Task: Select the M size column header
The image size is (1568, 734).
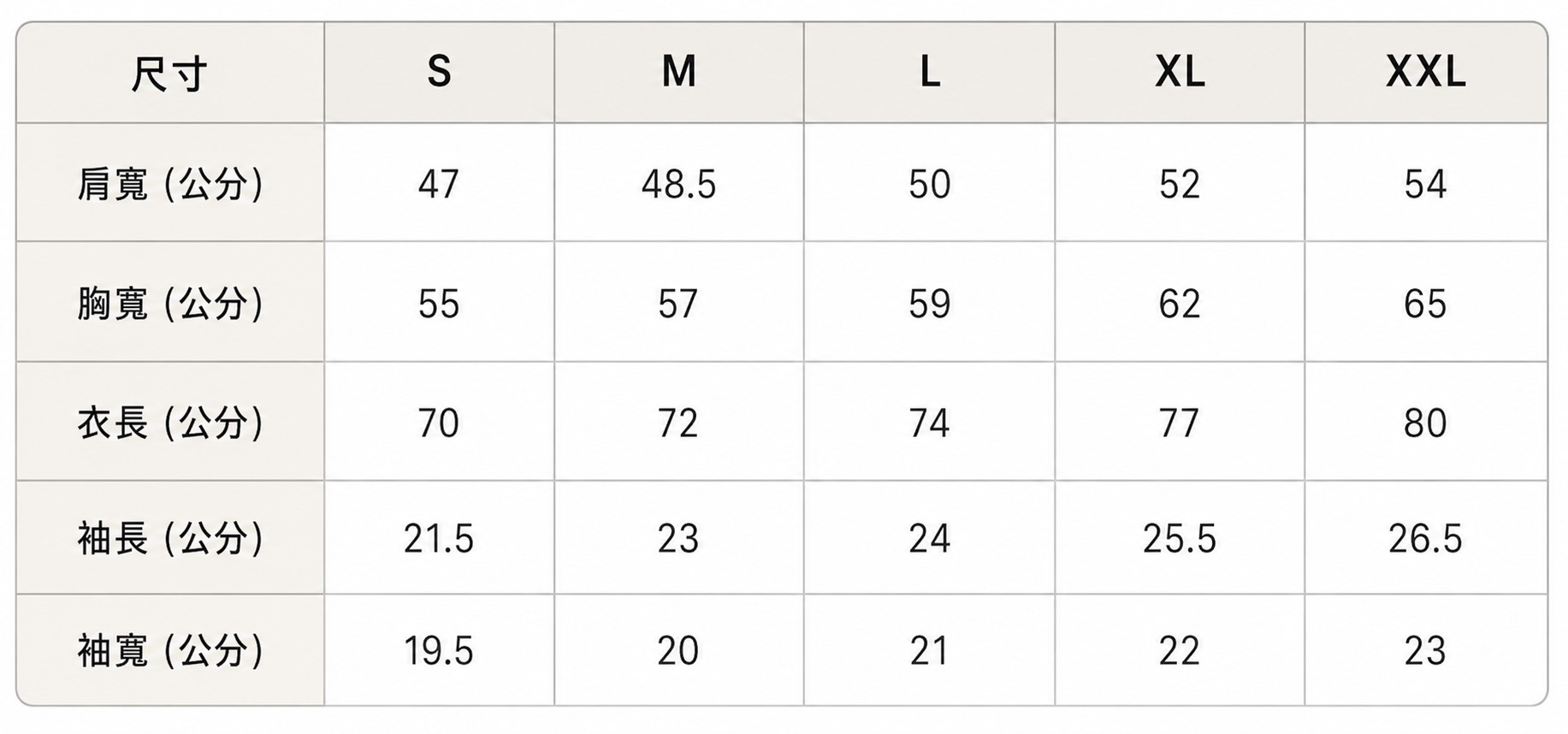Action: click(679, 73)
